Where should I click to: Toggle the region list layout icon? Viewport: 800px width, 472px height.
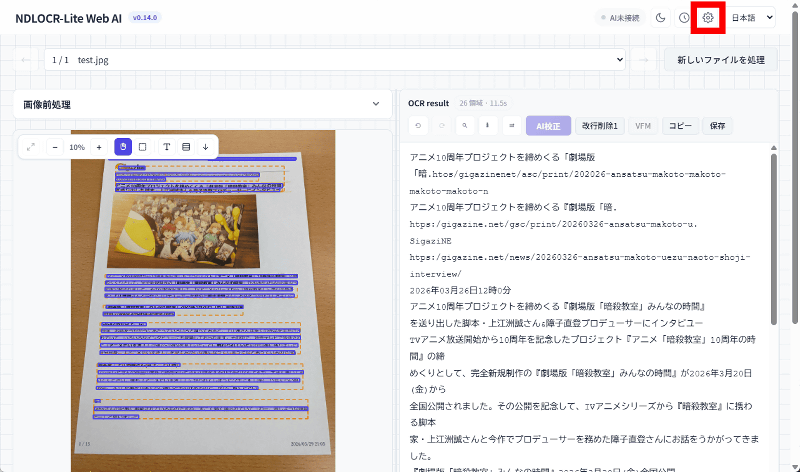click(x=186, y=147)
